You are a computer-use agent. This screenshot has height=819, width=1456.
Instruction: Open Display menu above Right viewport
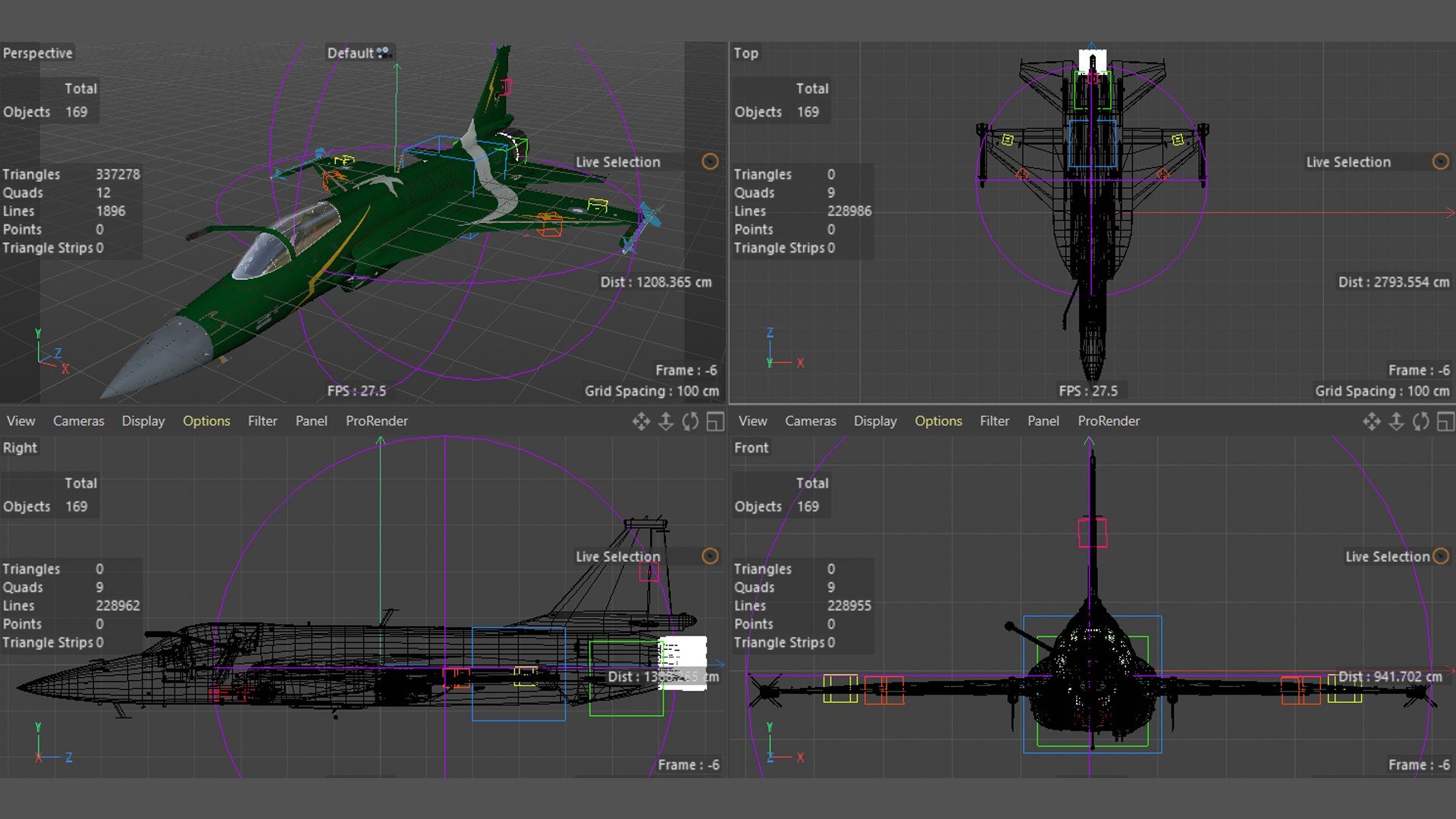coord(143,421)
